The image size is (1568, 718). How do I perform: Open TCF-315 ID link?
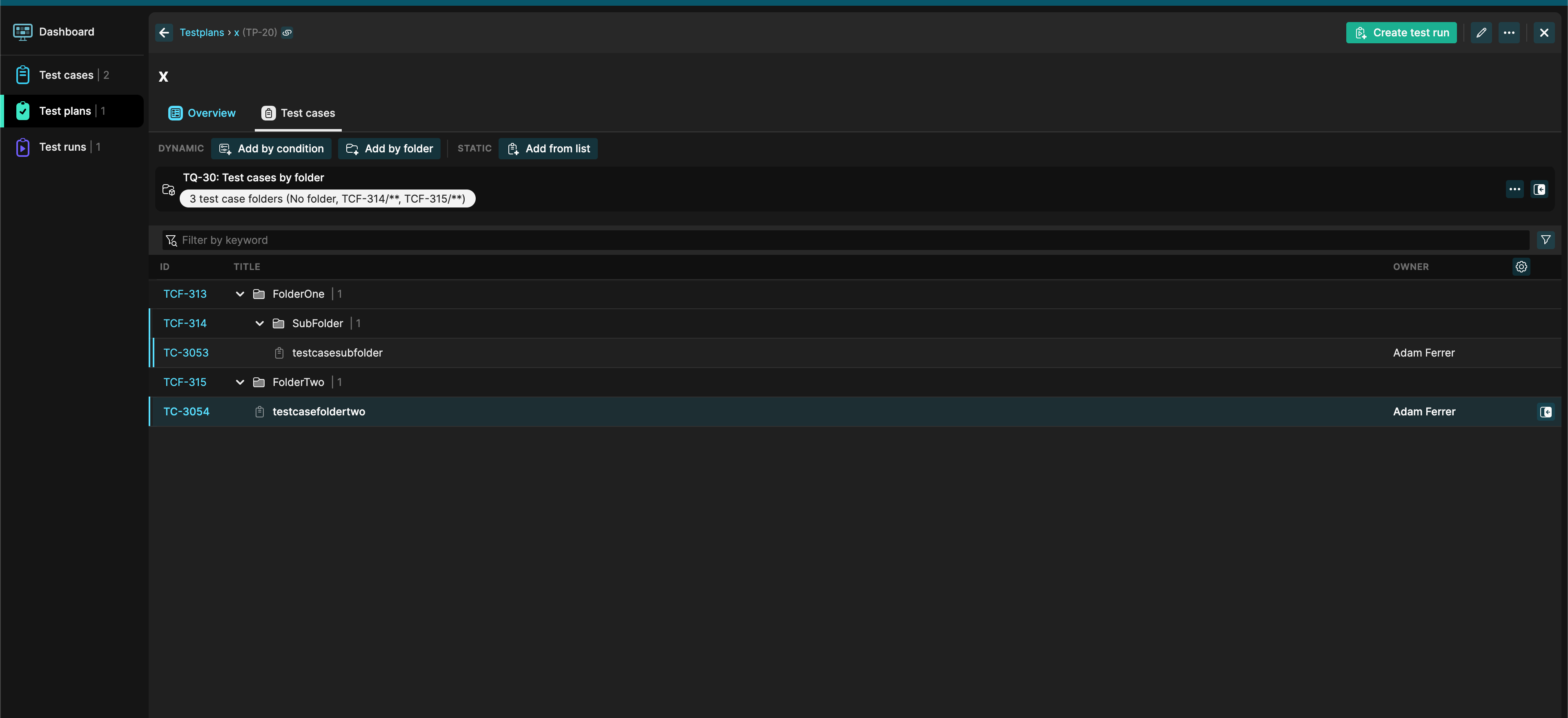pyautogui.click(x=185, y=382)
